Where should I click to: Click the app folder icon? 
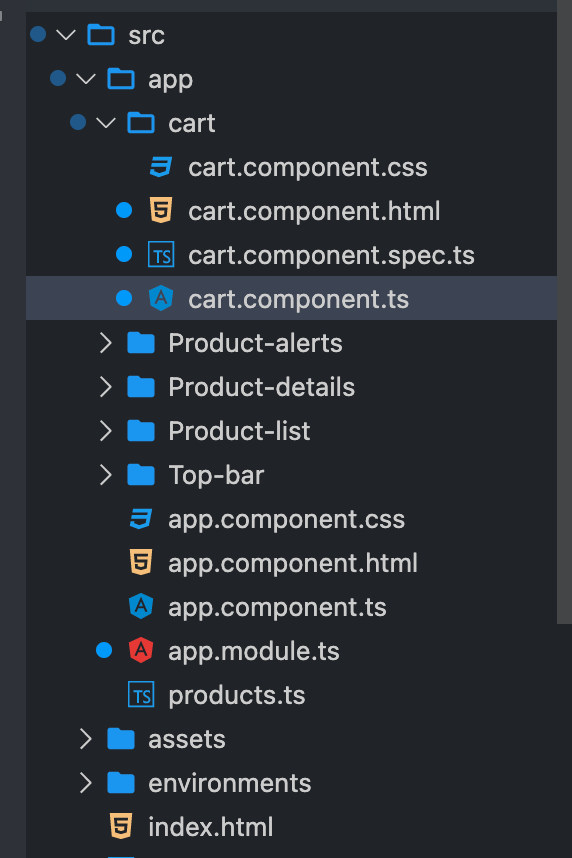pos(121,79)
